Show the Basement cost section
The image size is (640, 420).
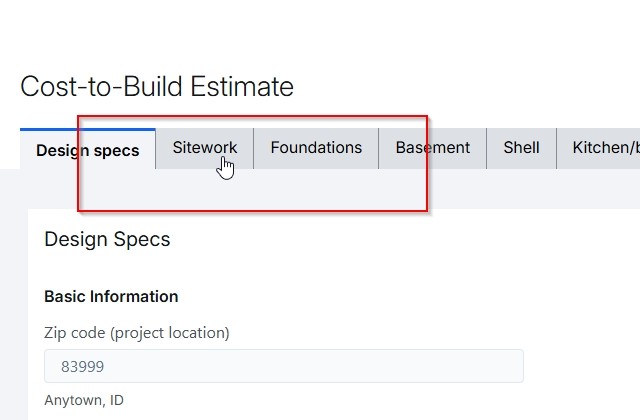click(x=432, y=148)
